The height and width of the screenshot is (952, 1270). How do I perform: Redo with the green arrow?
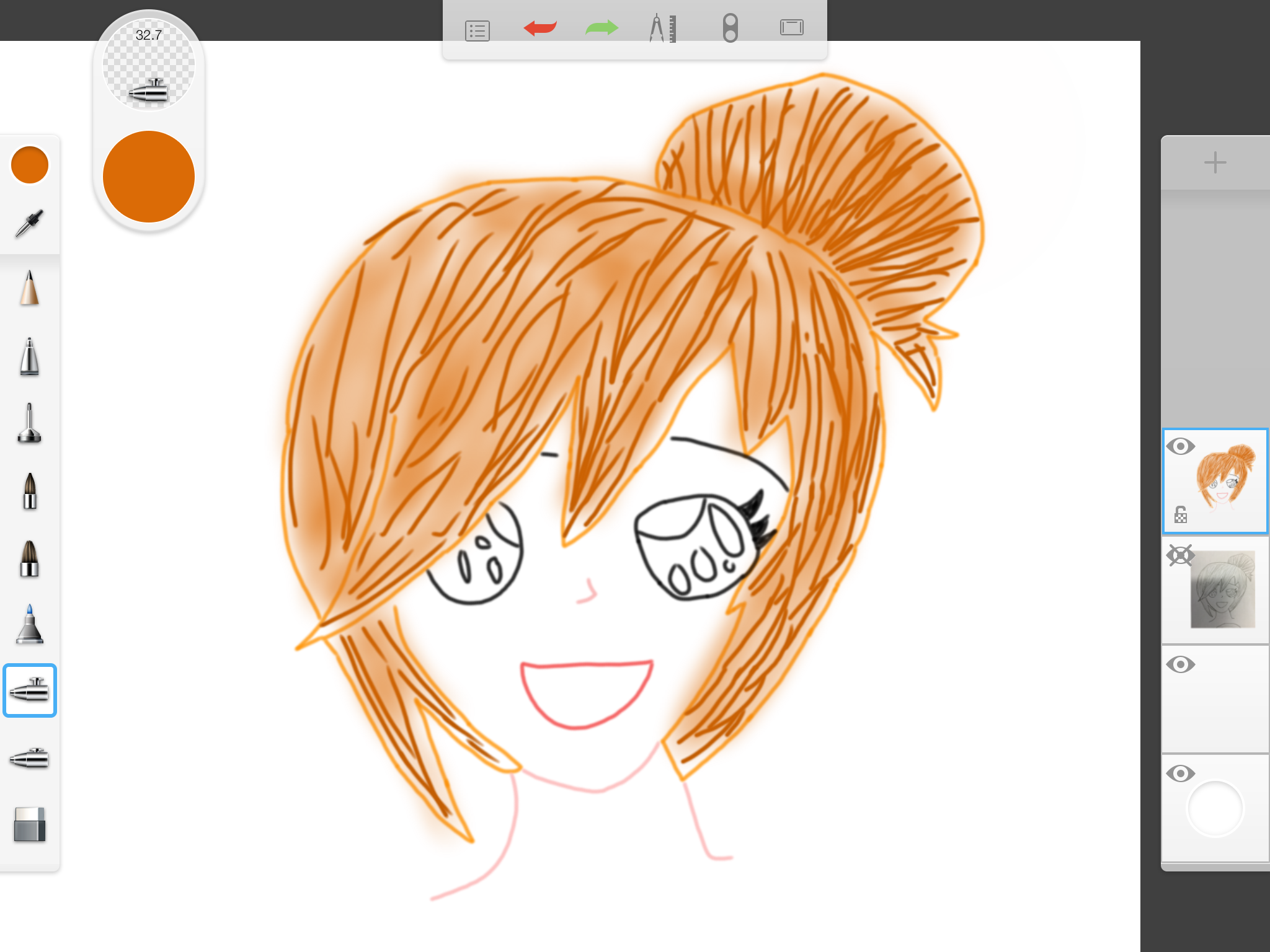pyautogui.click(x=602, y=28)
